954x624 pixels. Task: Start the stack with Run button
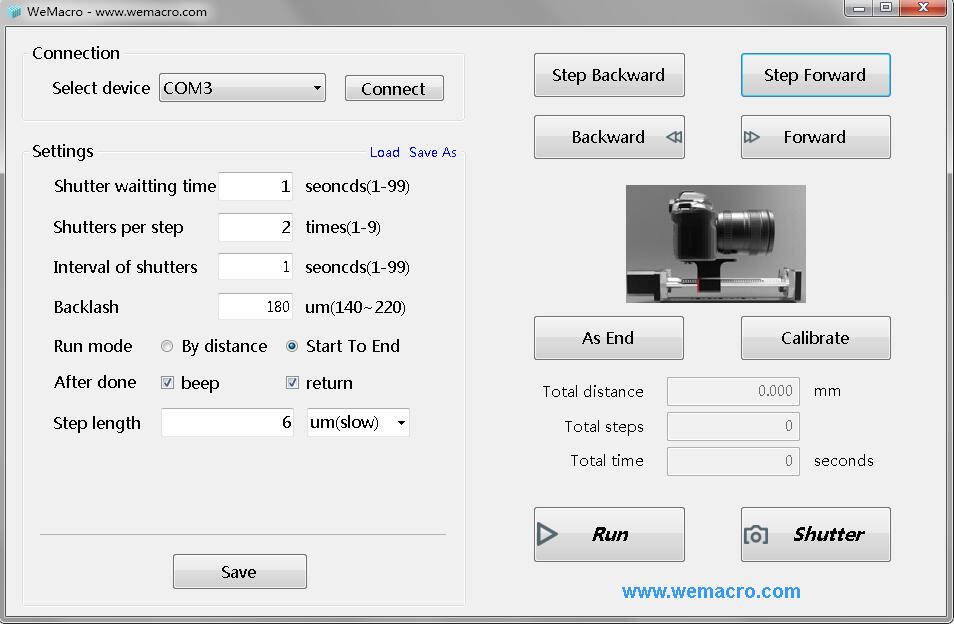point(609,534)
